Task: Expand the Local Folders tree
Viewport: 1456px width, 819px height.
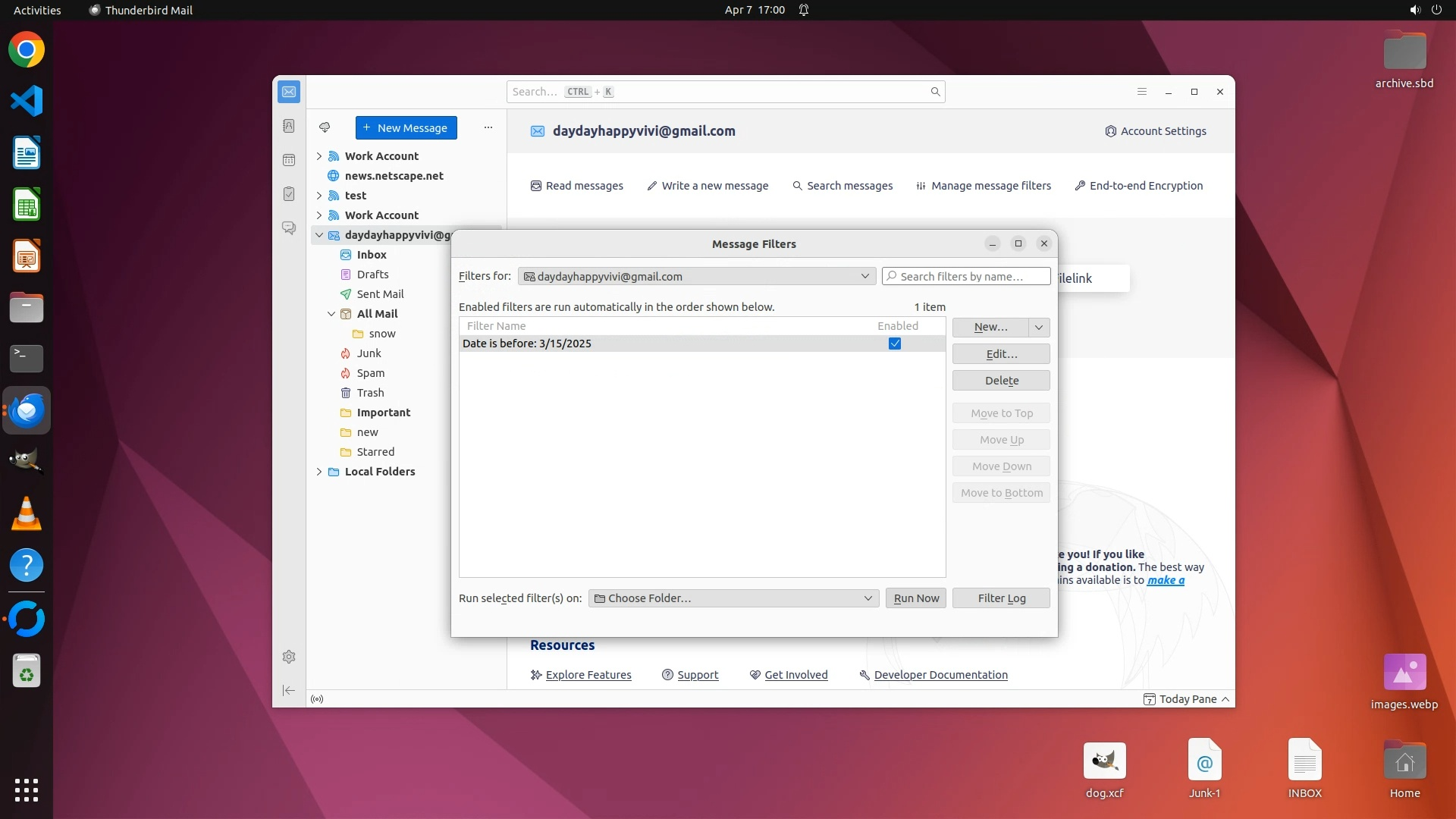Action: click(319, 472)
